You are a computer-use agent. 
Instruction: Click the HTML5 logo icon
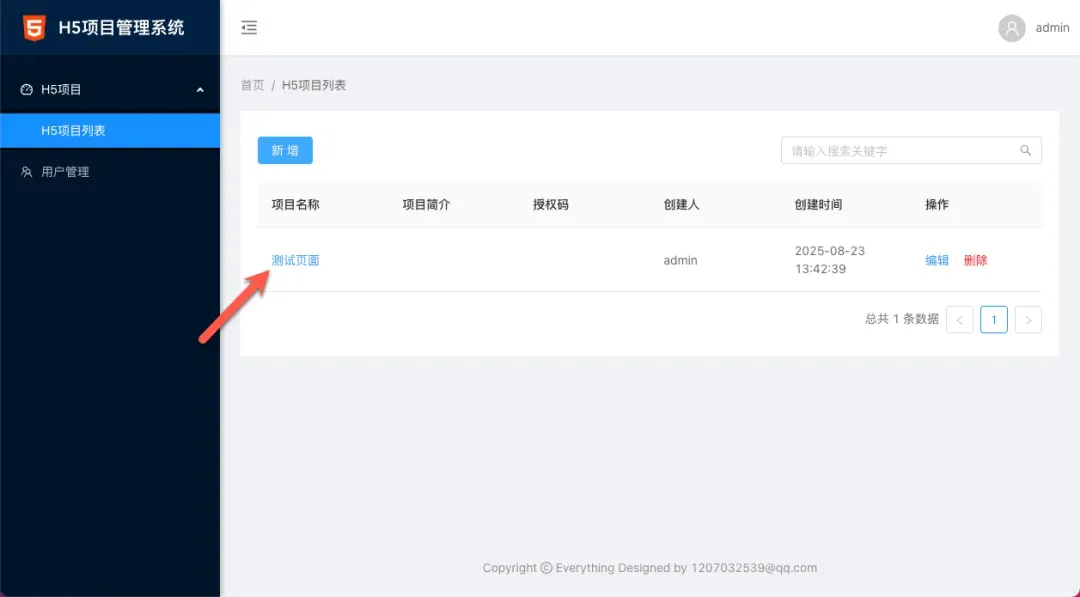(34, 28)
